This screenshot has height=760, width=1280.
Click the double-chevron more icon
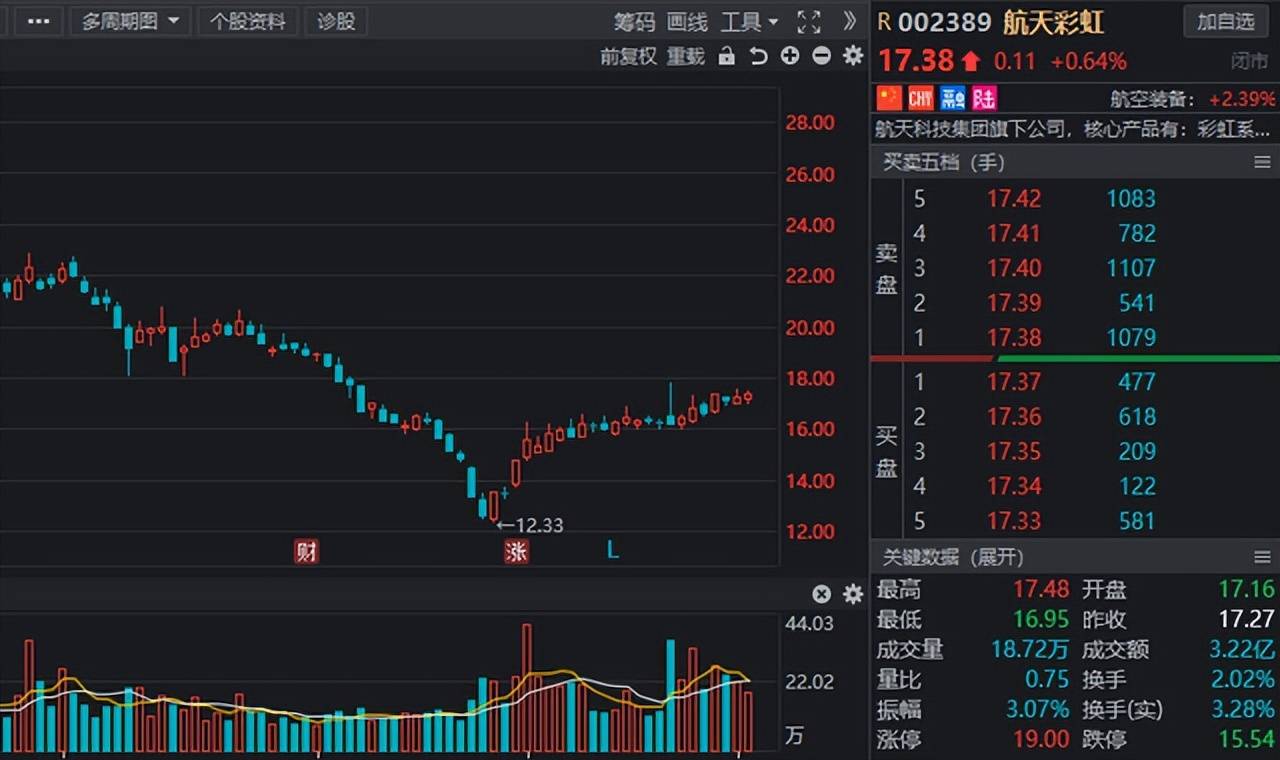point(850,22)
